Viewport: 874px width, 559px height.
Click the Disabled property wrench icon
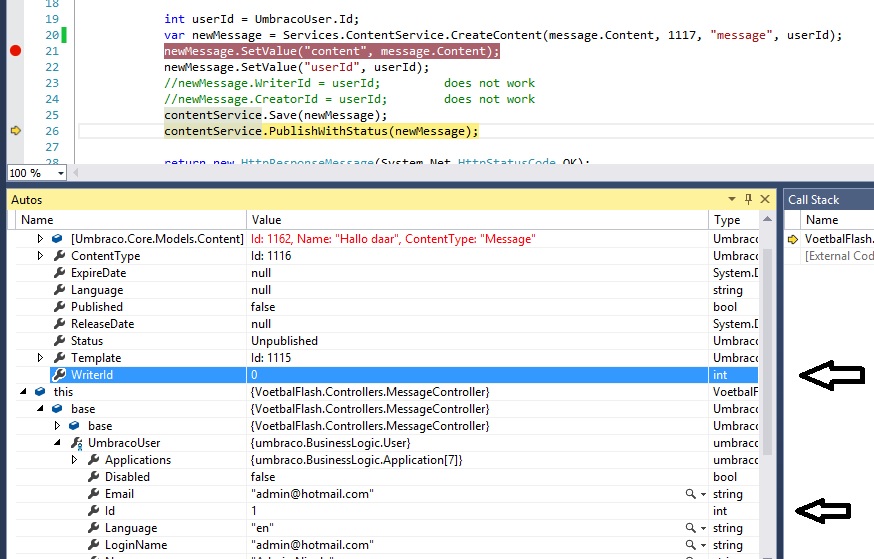pyautogui.click(x=94, y=477)
